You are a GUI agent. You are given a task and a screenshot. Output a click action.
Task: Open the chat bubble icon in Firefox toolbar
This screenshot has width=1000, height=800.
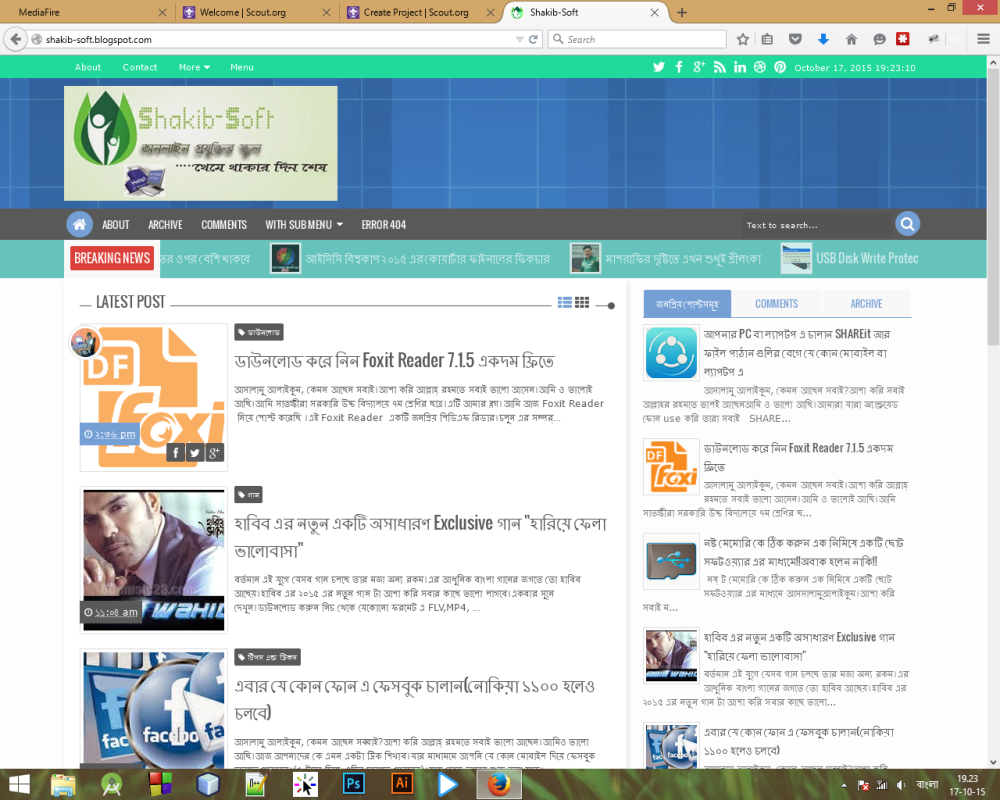pyautogui.click(x=879, y=40)
